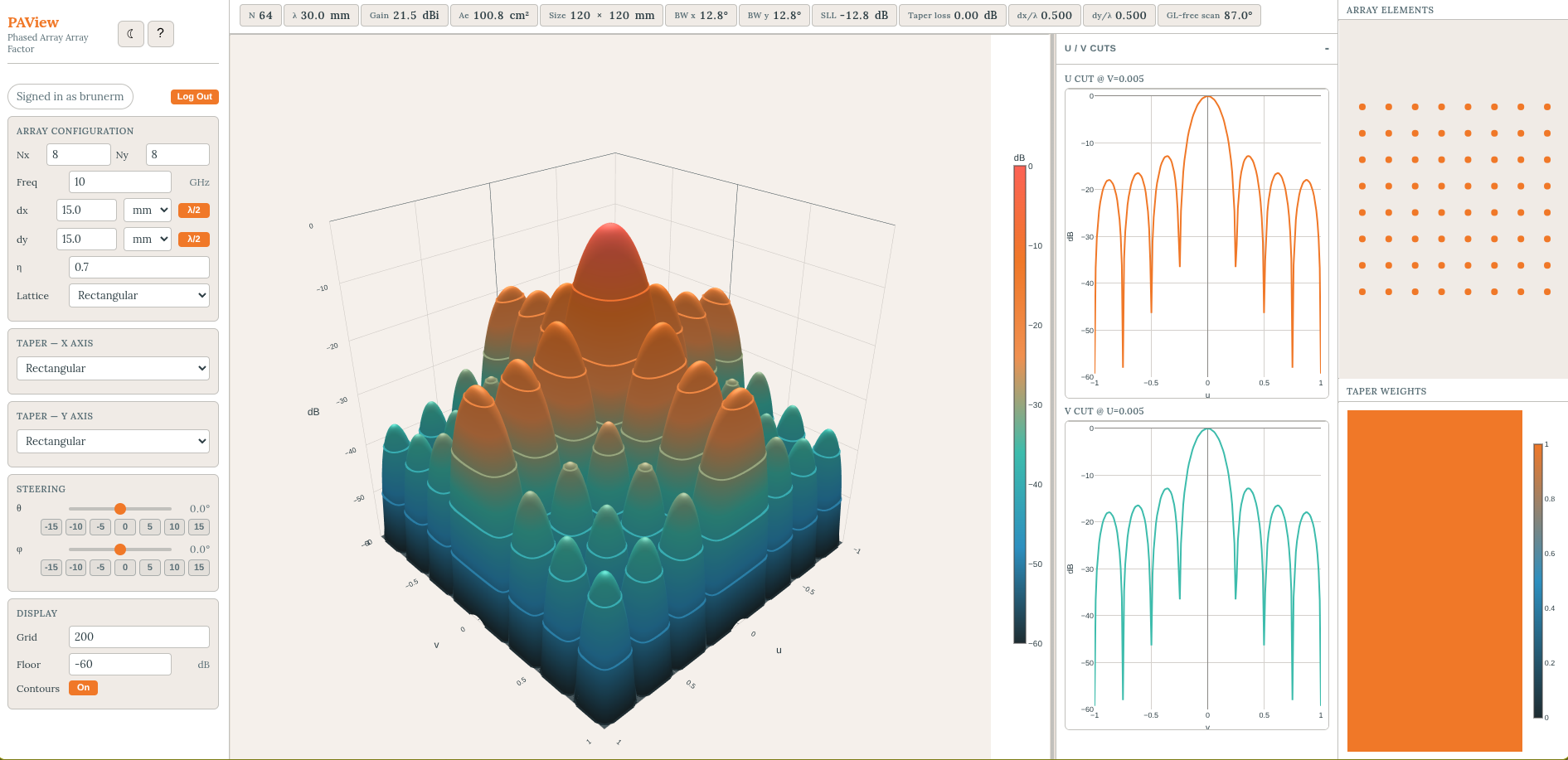Set θ steering to 5 preset
The image size is (1568, 760).
point(150,527)
